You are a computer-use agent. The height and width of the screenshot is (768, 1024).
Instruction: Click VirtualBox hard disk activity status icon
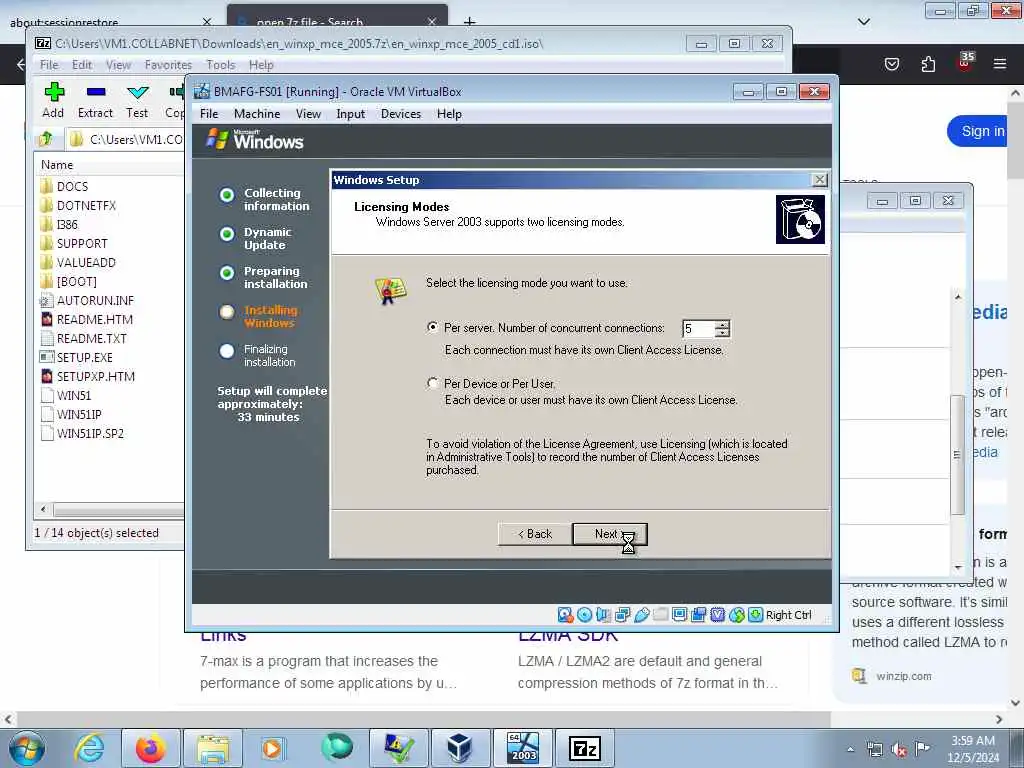pos(565,615)
